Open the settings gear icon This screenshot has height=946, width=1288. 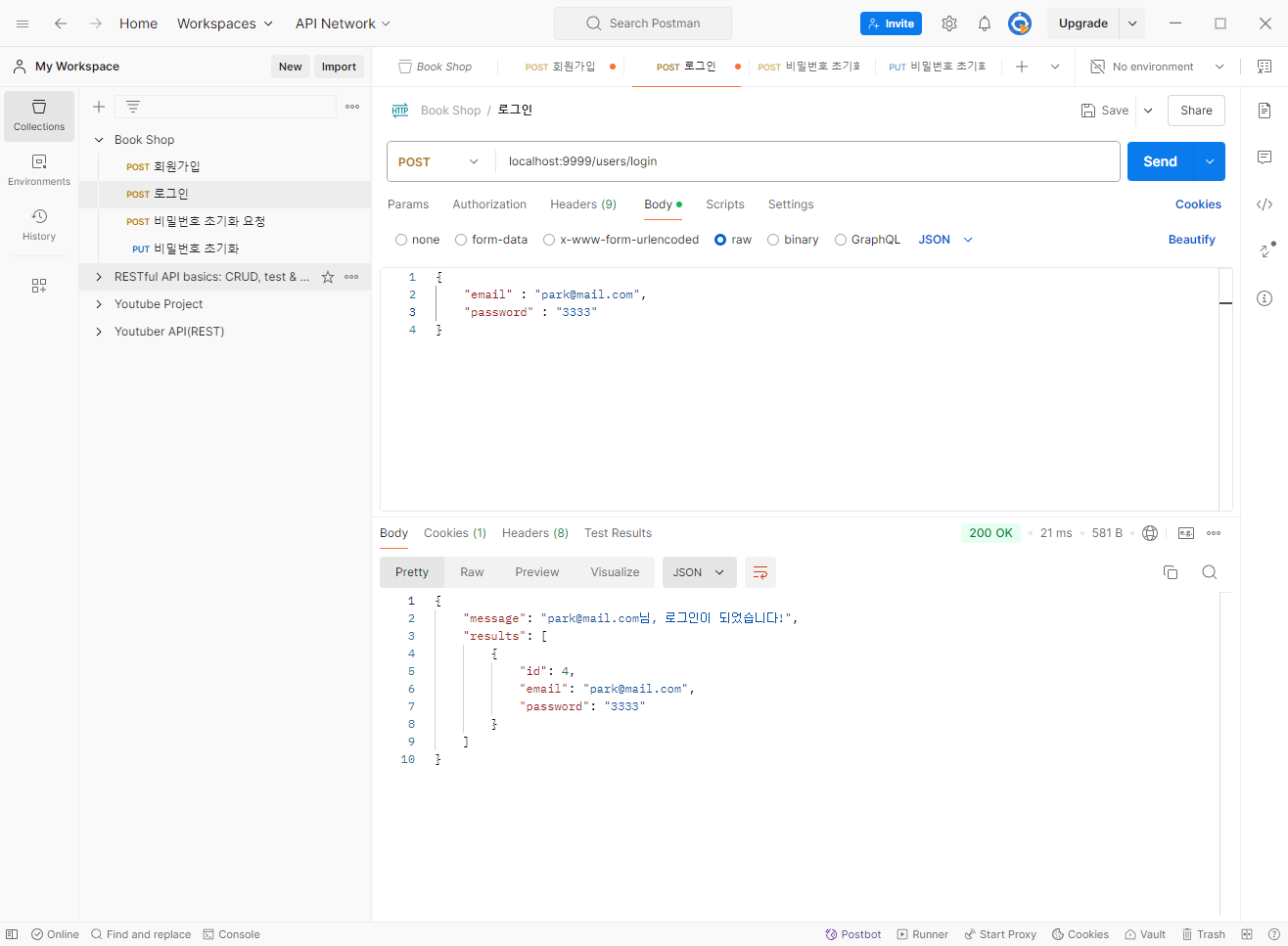pos(949,23)
